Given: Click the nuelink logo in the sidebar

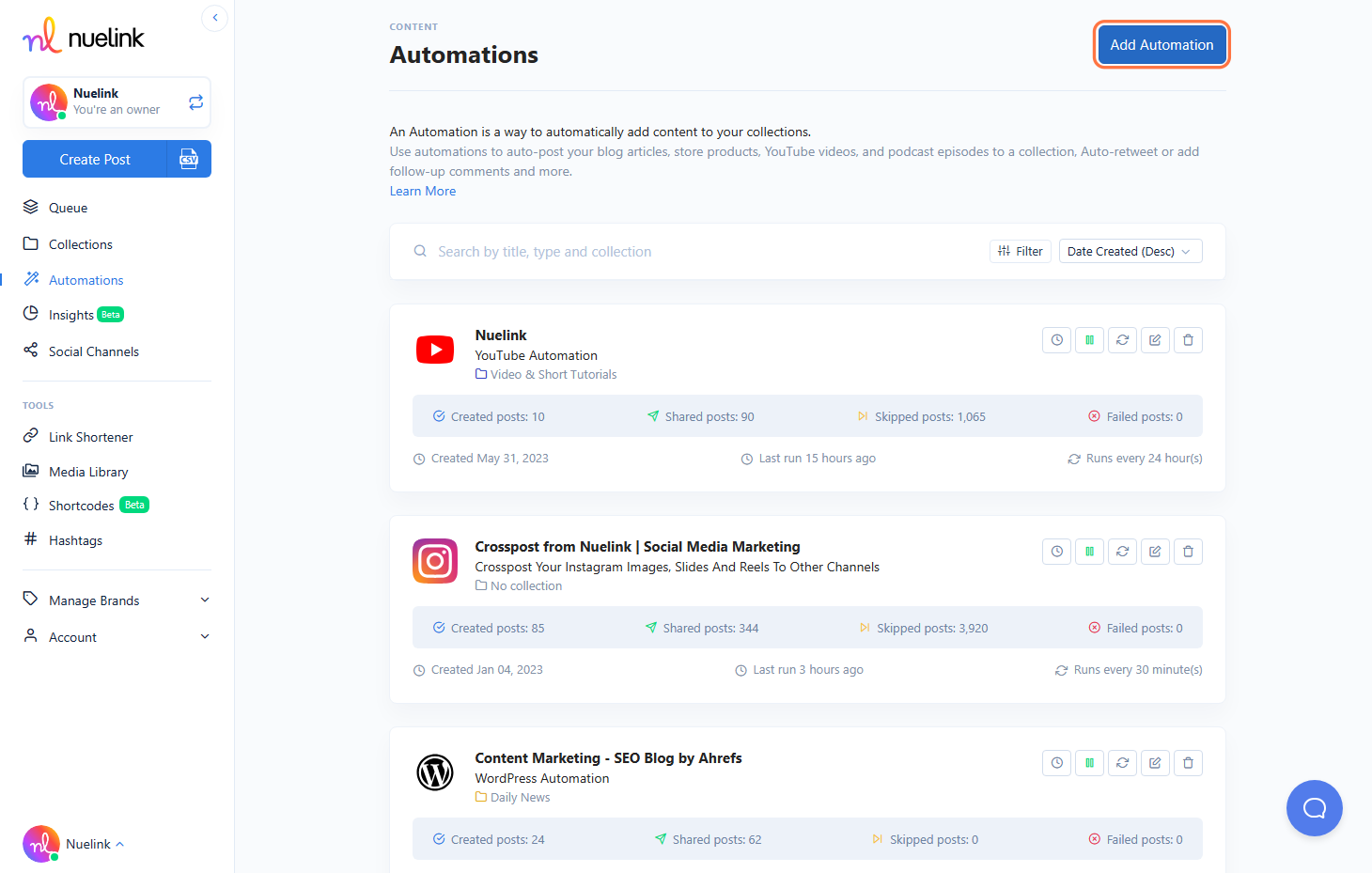Looking at the screenshot, I should pyautogui.click(x=84, y=36).
